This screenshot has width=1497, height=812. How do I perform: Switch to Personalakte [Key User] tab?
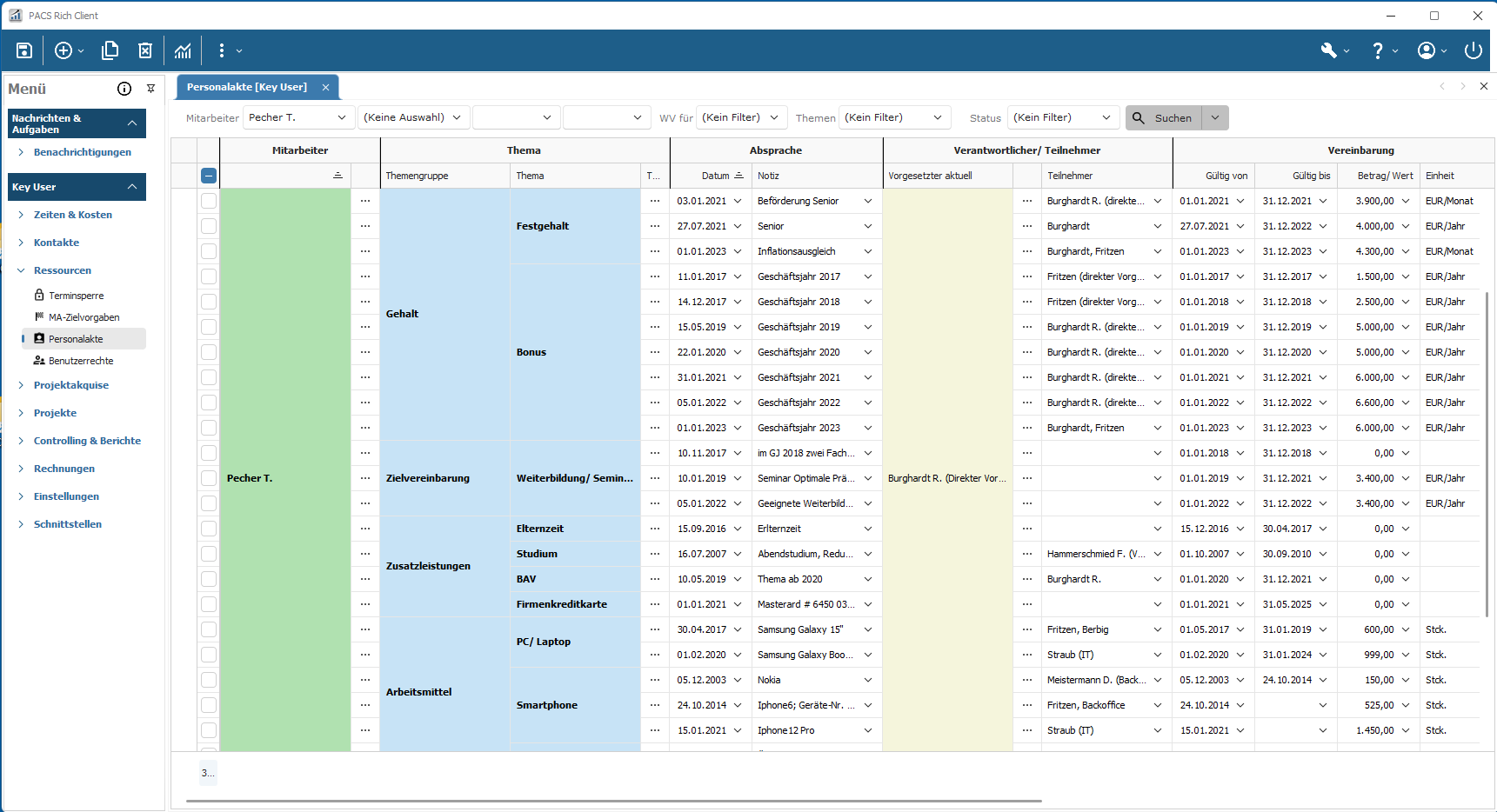click(247, 87)
